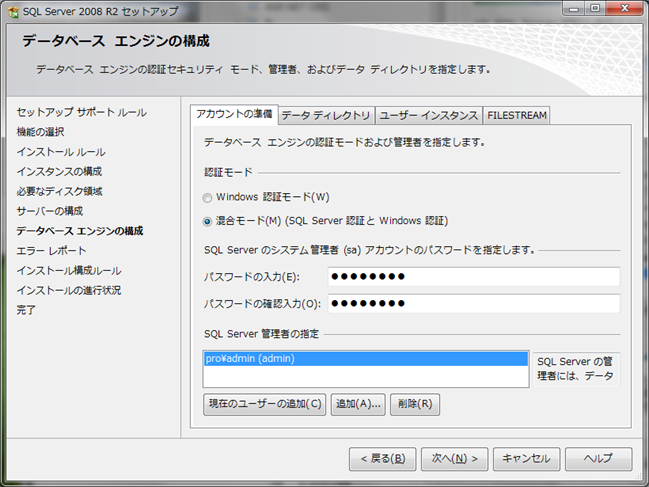Focus the パスワードの確認入力 field
The width and height of the screenshot is (649, 487).
(x=474, y=303)
